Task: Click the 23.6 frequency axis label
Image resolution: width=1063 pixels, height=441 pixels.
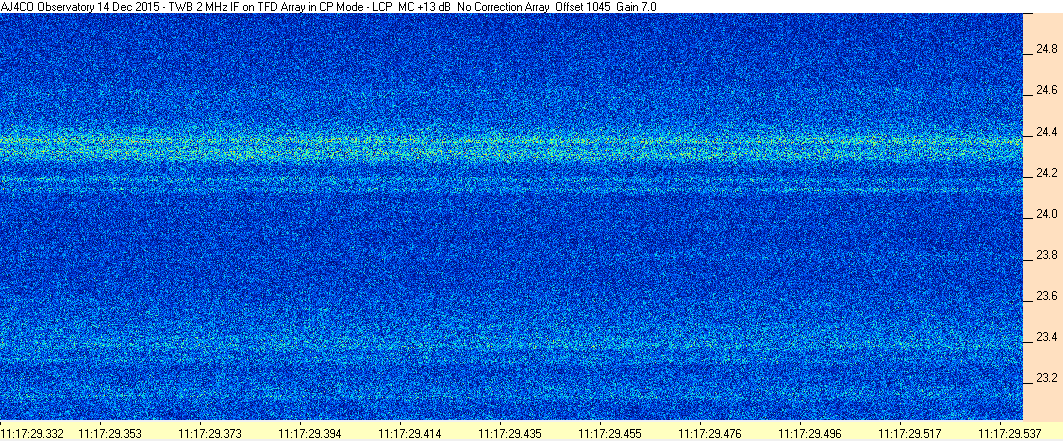Action: (x=1047, y=297)
